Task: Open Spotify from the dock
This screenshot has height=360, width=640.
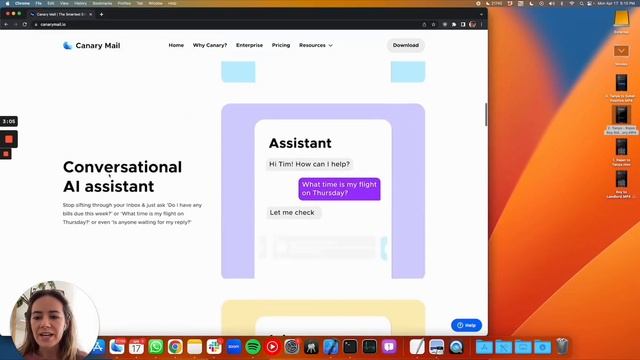Action: click(253, 347)
